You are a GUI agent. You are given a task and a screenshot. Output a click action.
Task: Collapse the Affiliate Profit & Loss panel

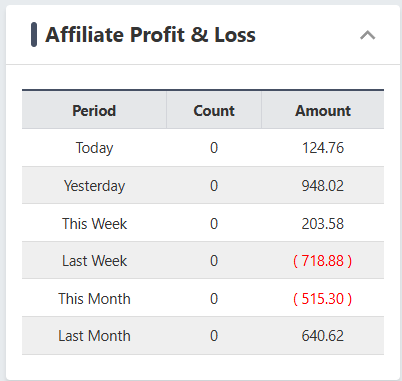368,35
